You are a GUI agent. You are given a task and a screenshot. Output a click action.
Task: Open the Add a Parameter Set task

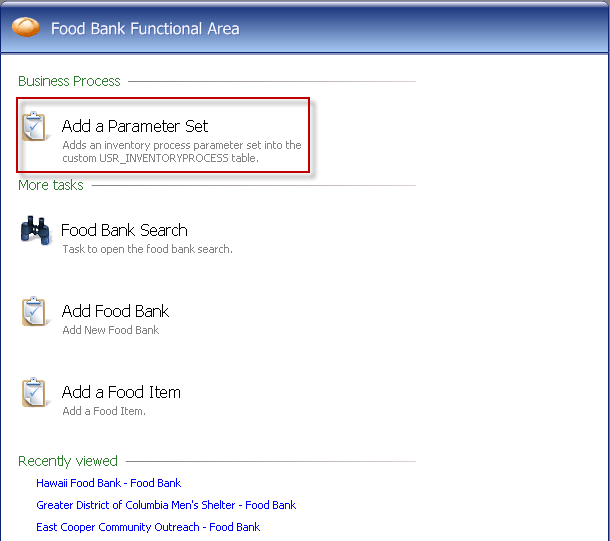pyautogui.click(x=135, y=126)
